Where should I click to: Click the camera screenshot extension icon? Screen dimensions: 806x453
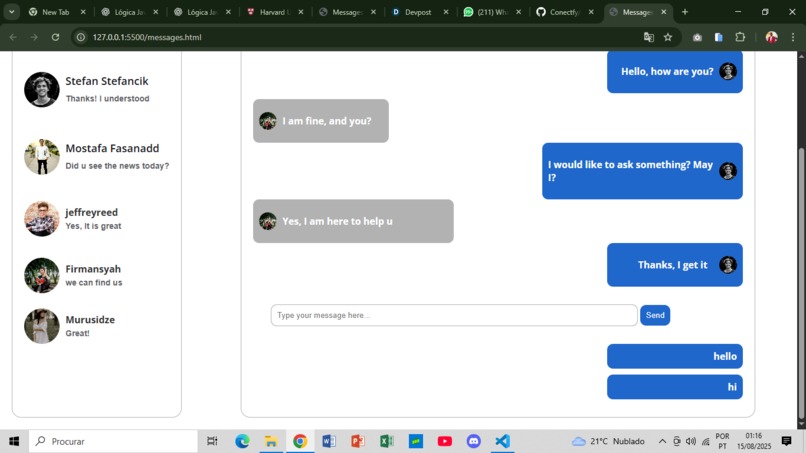[x=697, y=37]
